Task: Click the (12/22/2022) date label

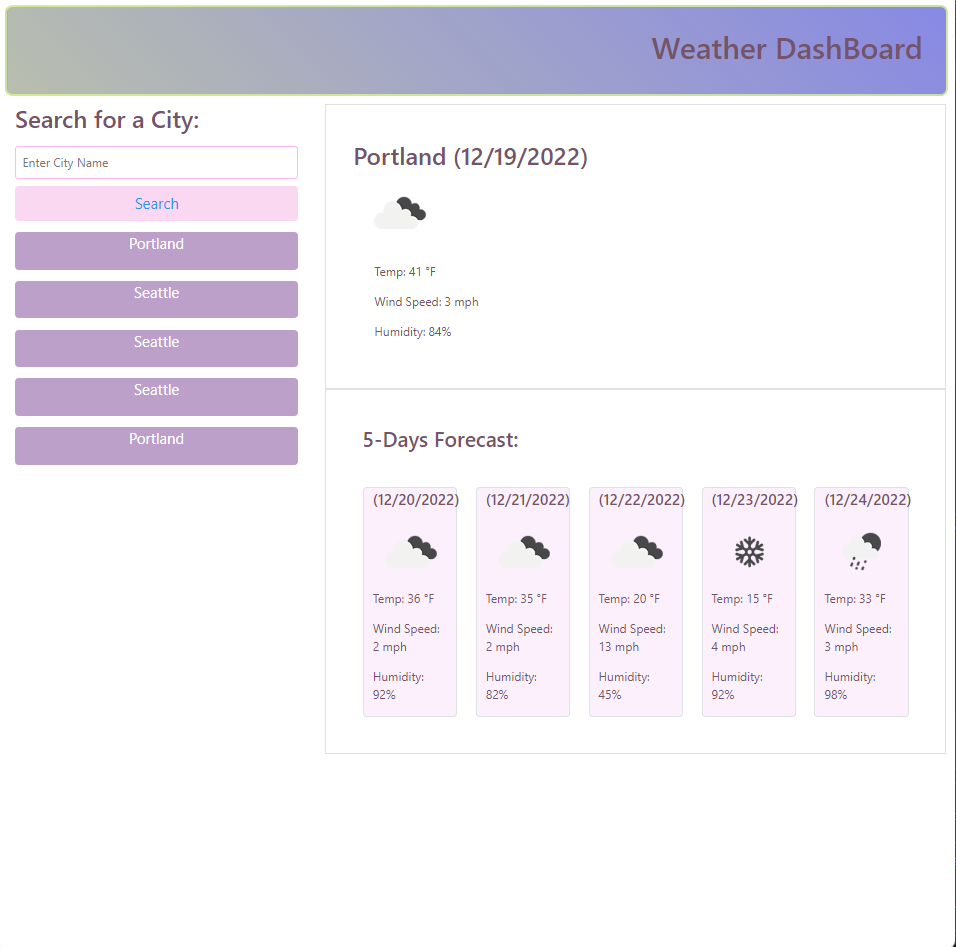Action: tap(641, 500)
